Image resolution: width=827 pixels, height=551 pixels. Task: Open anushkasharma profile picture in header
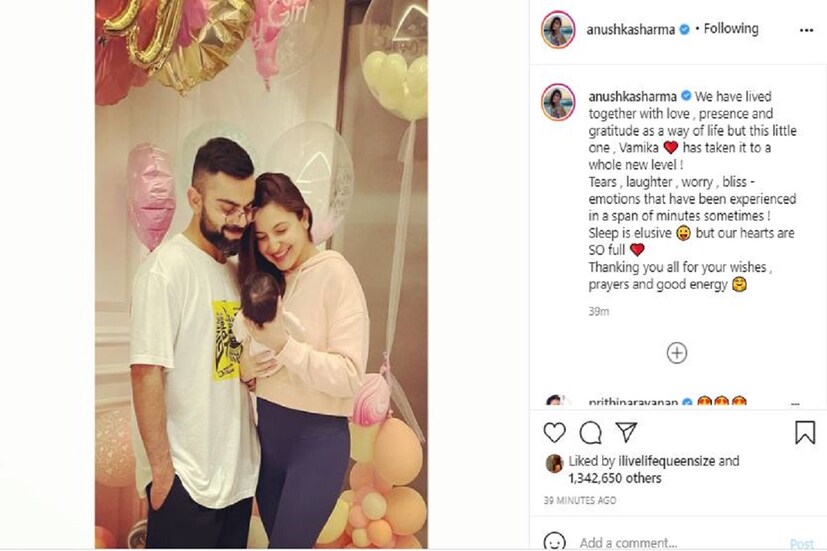point(558,30)
